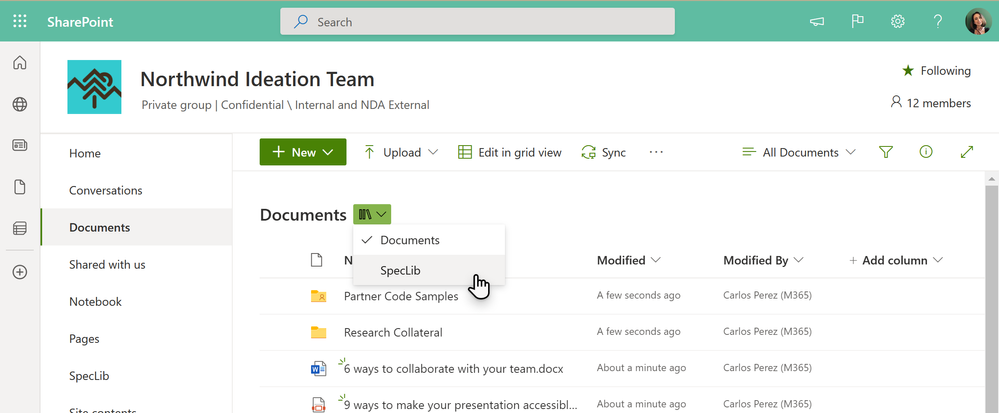Click the SharePoint home title link
Image resolution: width=999 pixels, height=413 pixels.
pos(80,22)
